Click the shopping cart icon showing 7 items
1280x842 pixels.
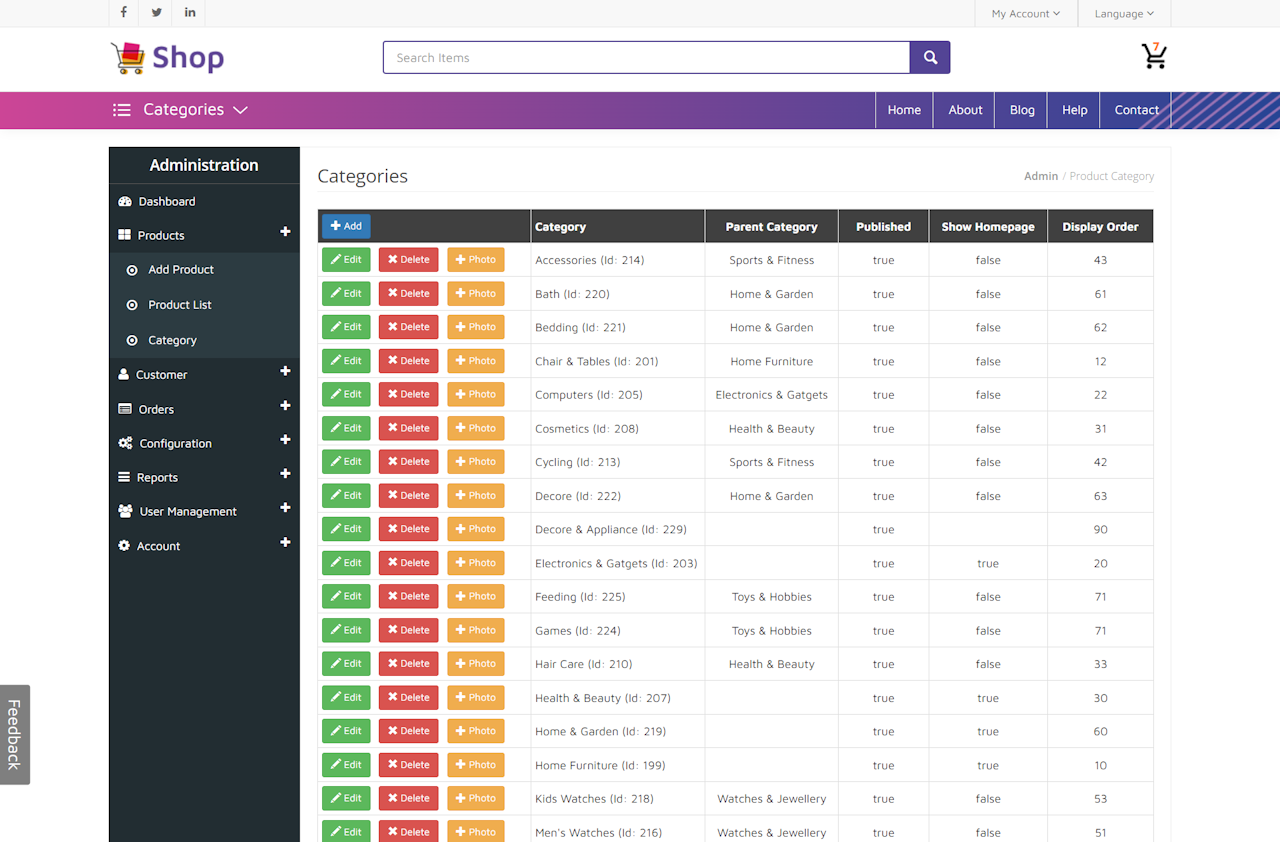1154,58
